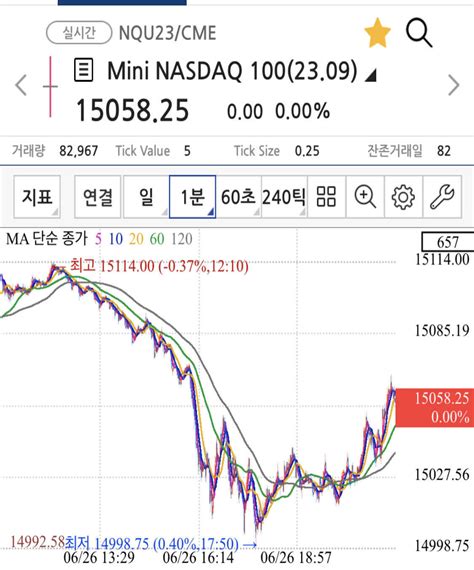
Task: Open the chart grid layout icon
Action: coord(326,197)
